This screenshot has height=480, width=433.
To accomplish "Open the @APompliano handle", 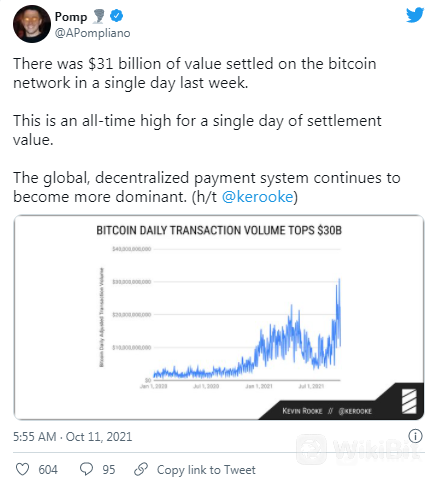I will [92, 33].
